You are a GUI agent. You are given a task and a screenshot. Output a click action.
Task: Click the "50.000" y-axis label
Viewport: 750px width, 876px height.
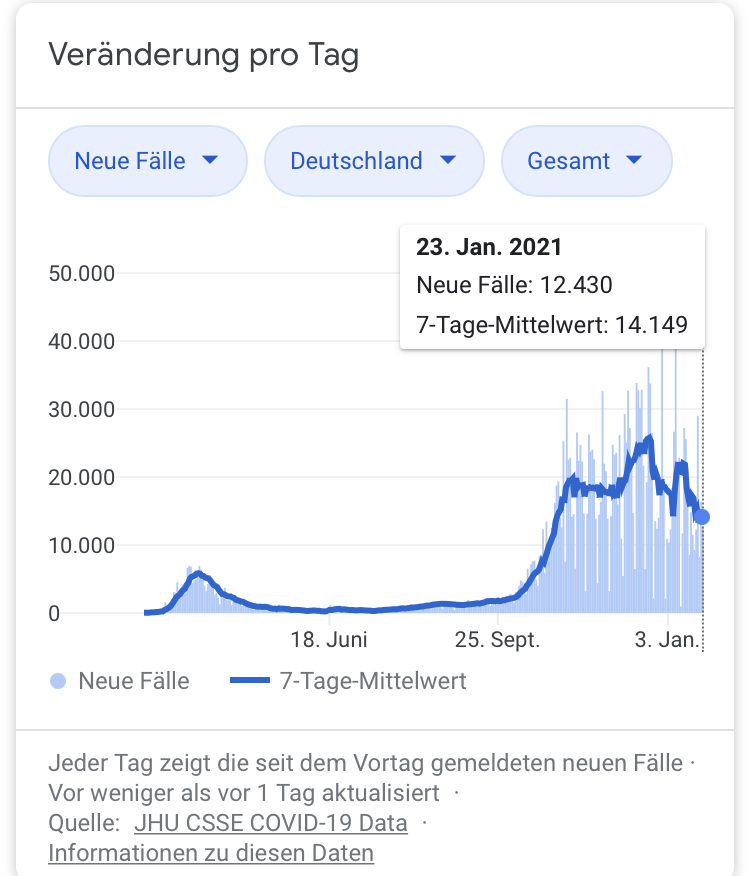tap(82, 273)
